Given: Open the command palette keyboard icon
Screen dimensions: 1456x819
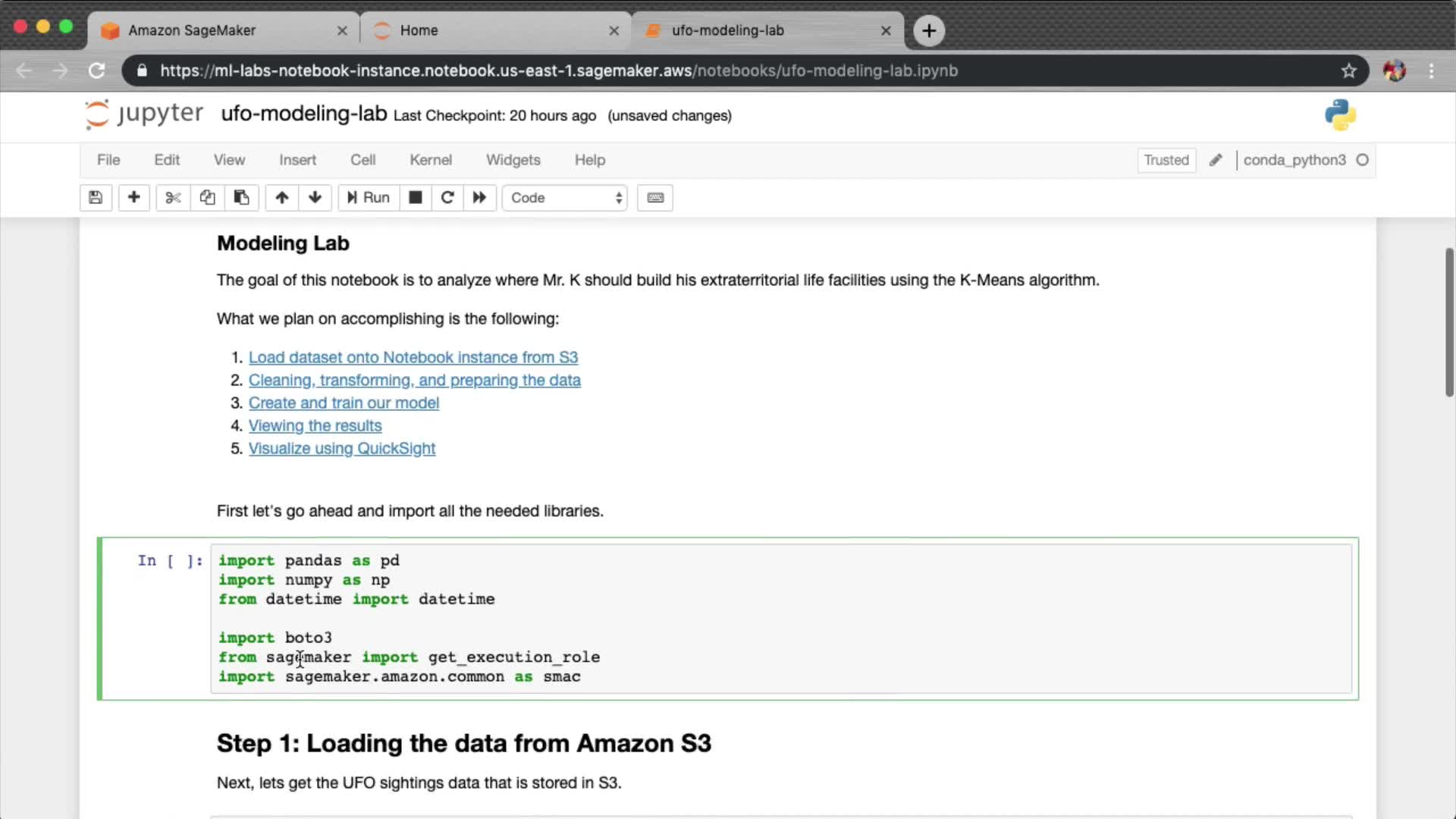Looking at the screenshot, I should [x=655, y=198].
